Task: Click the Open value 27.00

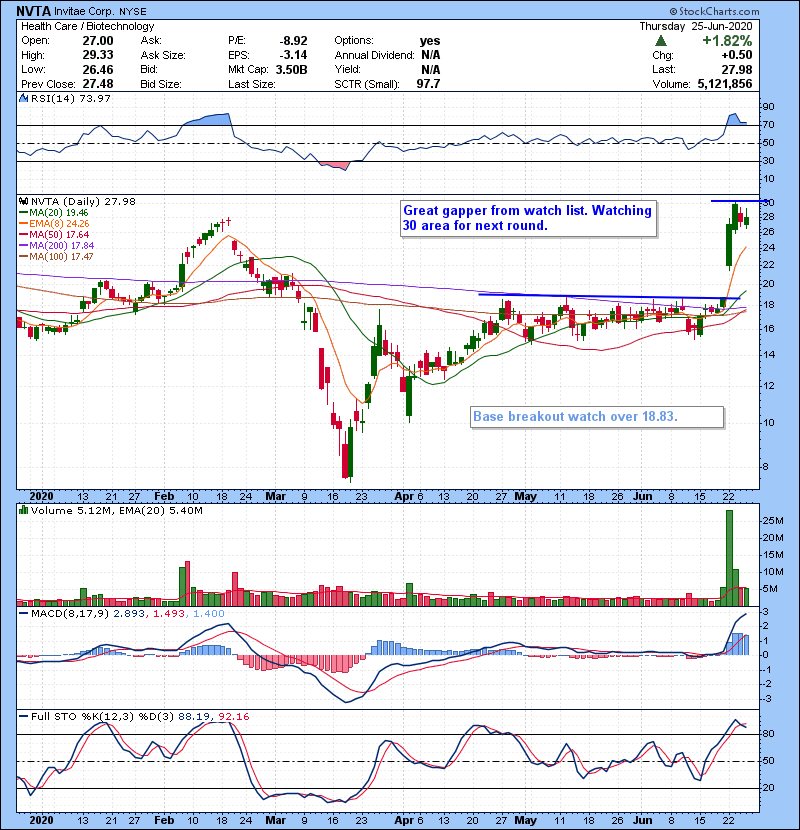Action: [x=98, y=41]
